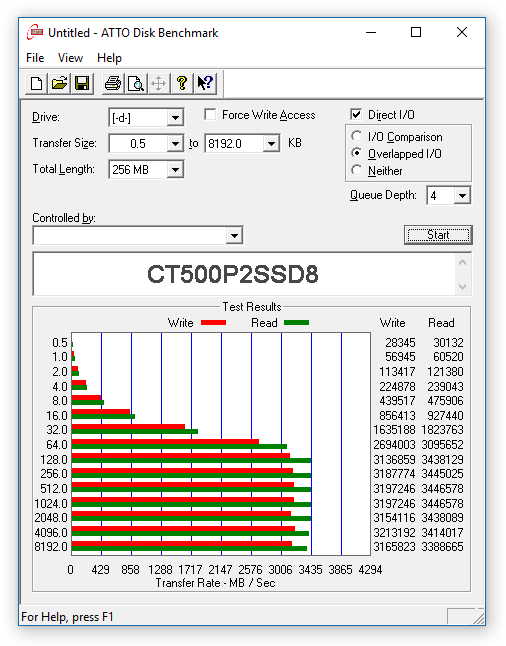Select the Neither radio button
Viewport: 506px width, 646px height.
[356, 170]
